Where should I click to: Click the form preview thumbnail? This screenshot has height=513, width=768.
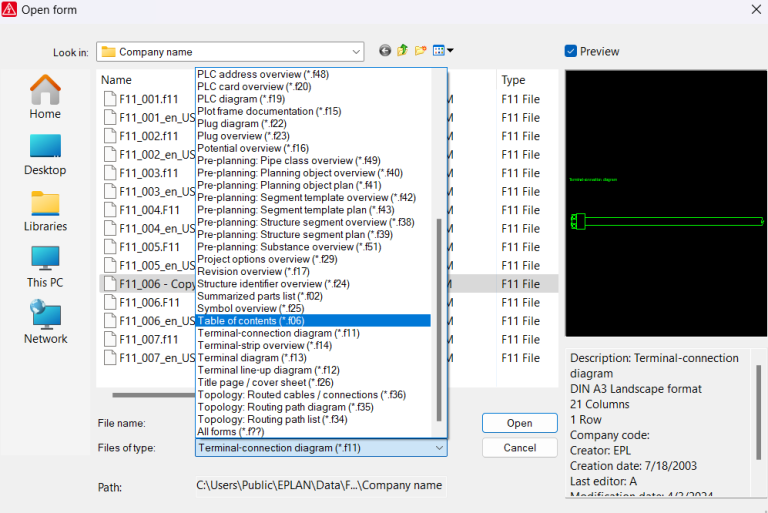[666, 203]
